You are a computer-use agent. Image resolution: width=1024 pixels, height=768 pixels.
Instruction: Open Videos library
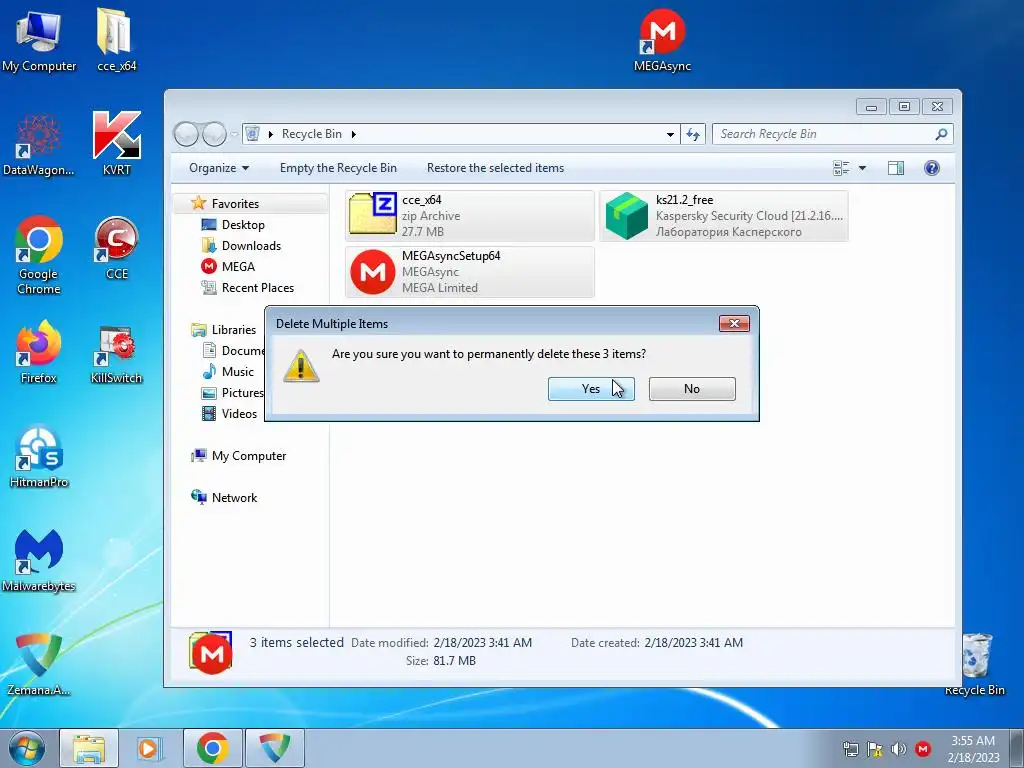239,413
